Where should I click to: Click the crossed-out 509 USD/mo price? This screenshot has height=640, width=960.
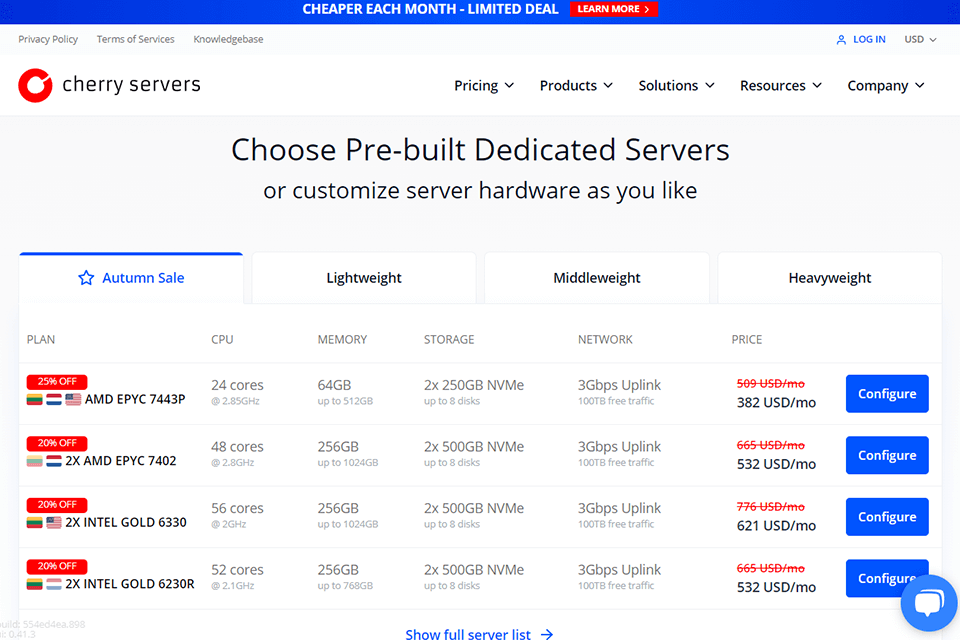pyautogui.click(x=770, y=384)
